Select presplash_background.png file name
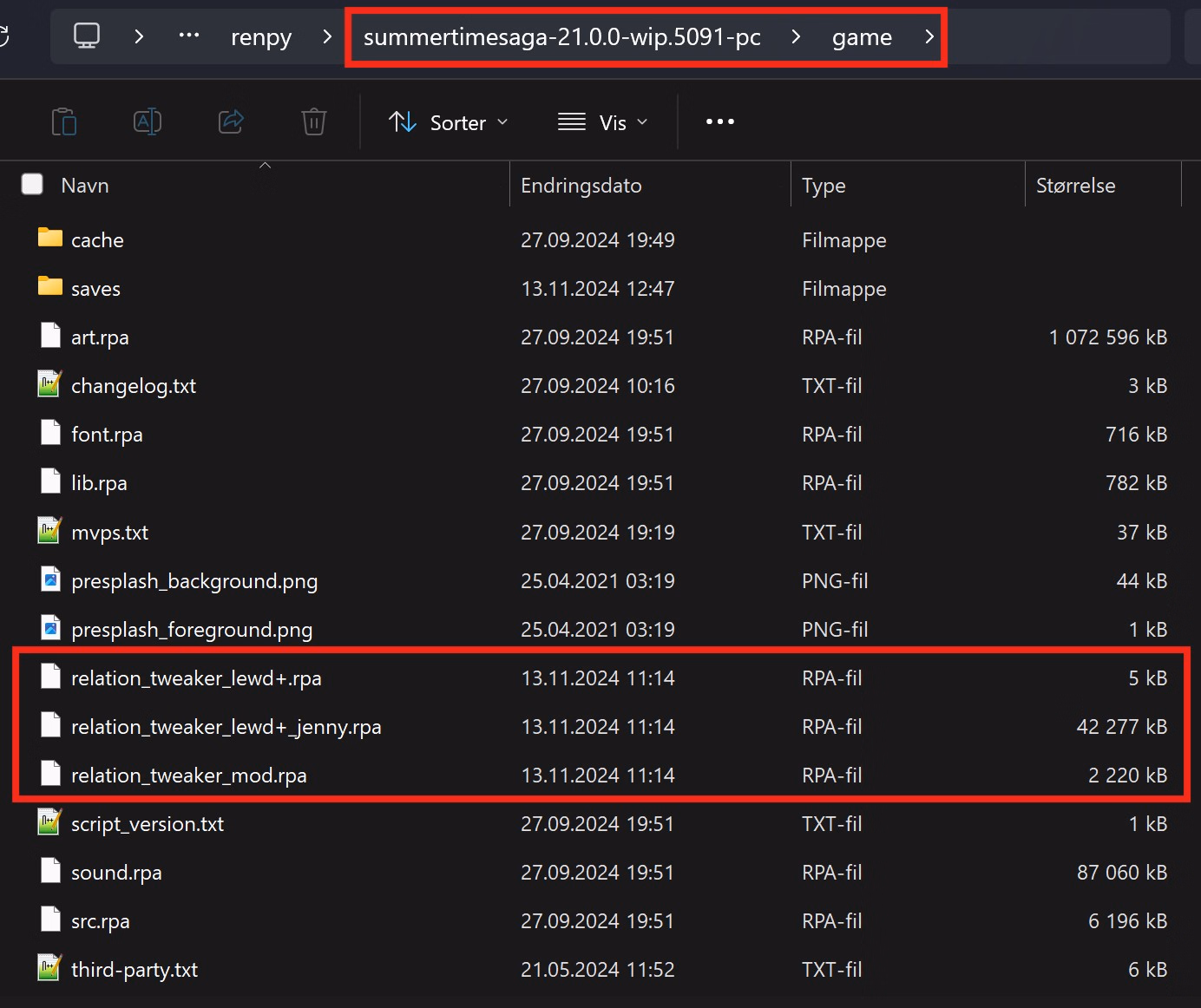 194,581
